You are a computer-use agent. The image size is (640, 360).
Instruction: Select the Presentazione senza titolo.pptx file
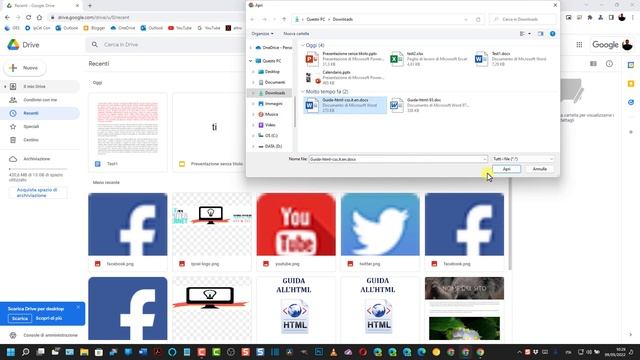pyautogui.click(x=345, y=59)
